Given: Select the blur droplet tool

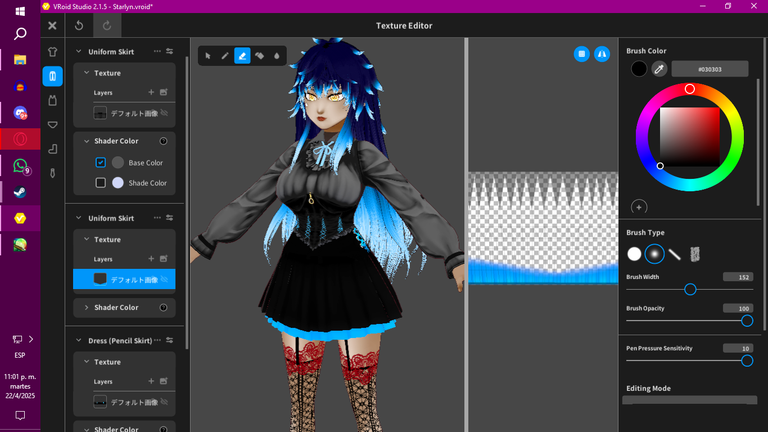Looking at the screenshot, I should [x=277, y=56].
